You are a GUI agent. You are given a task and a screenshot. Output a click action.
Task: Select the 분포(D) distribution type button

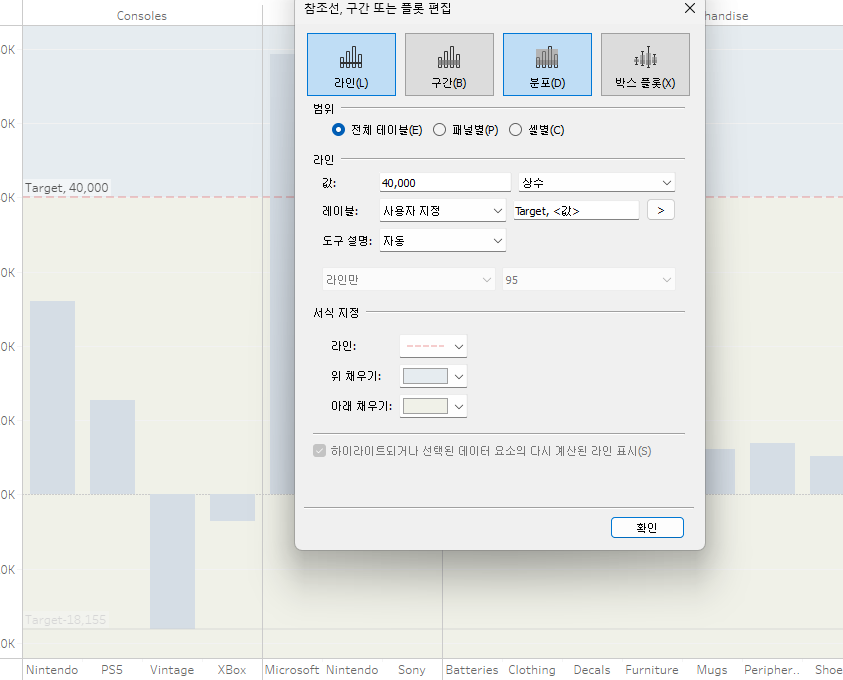(x=547, y=65)
